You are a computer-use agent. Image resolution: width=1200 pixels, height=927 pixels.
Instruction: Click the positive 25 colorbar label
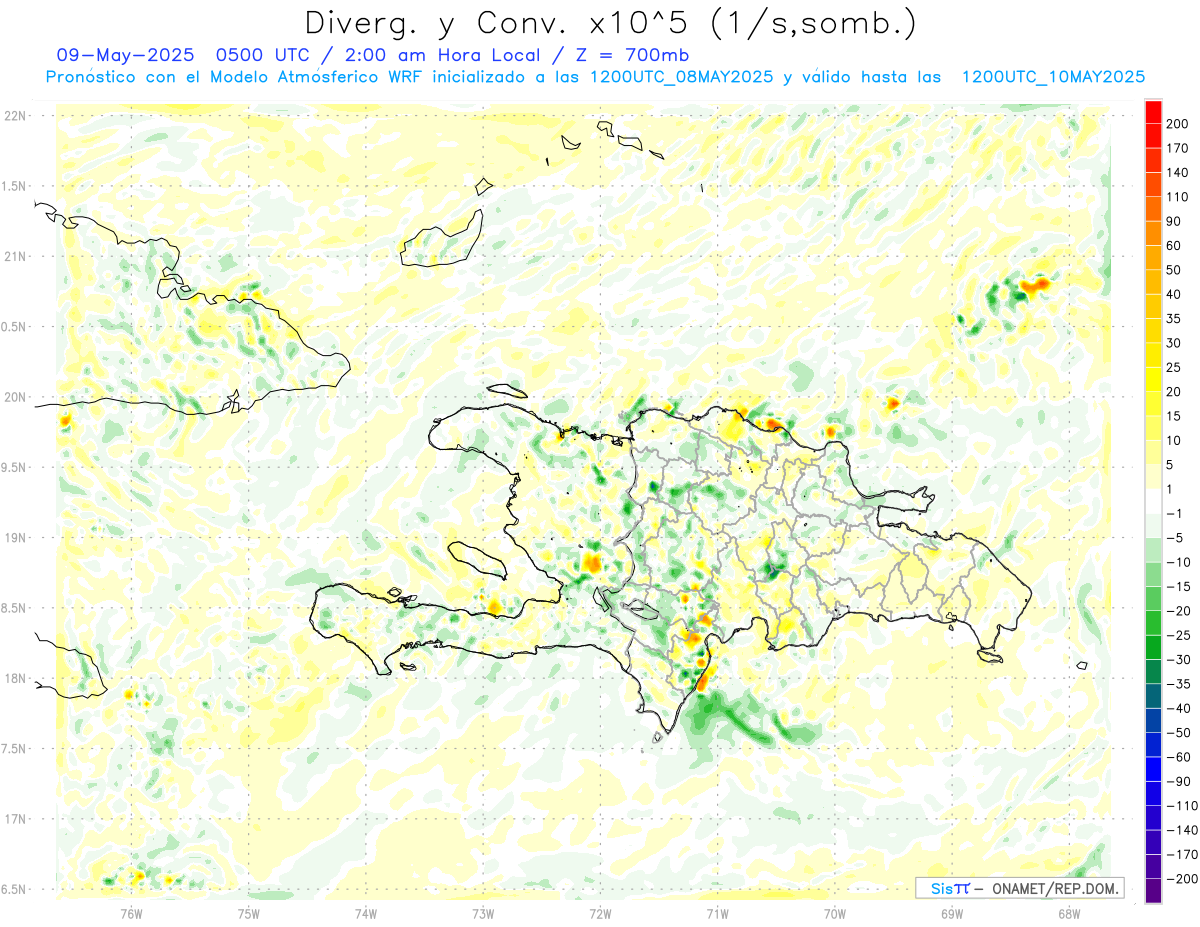point(1175,368)
